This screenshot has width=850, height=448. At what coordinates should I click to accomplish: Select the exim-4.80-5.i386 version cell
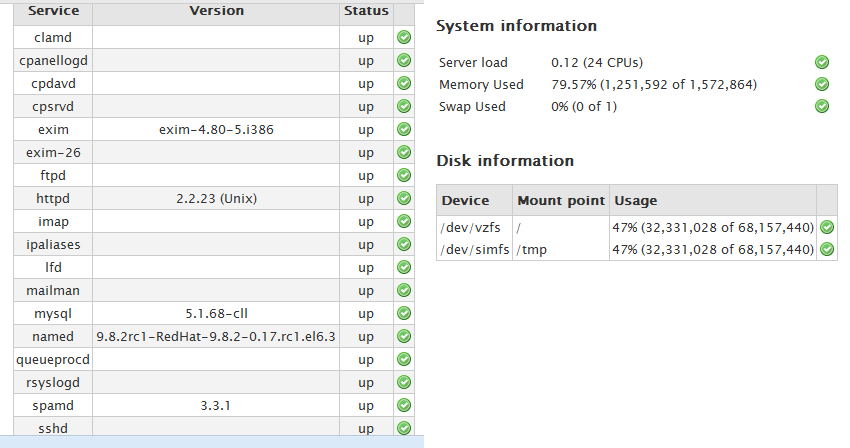click(216, 129)
